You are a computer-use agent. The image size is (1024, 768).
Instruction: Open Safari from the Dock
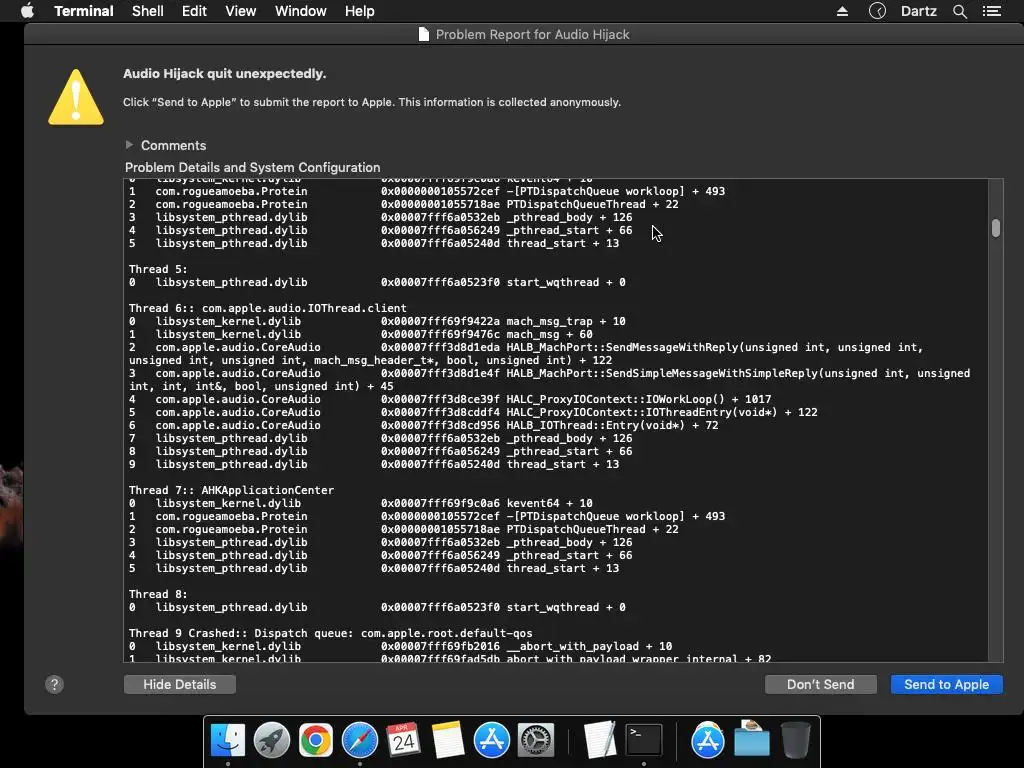tap(360, 741)
